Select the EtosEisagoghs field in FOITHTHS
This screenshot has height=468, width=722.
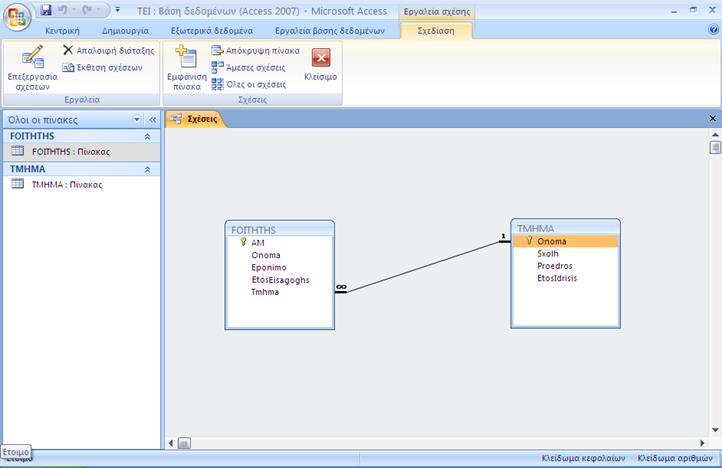tap(279, 280)
